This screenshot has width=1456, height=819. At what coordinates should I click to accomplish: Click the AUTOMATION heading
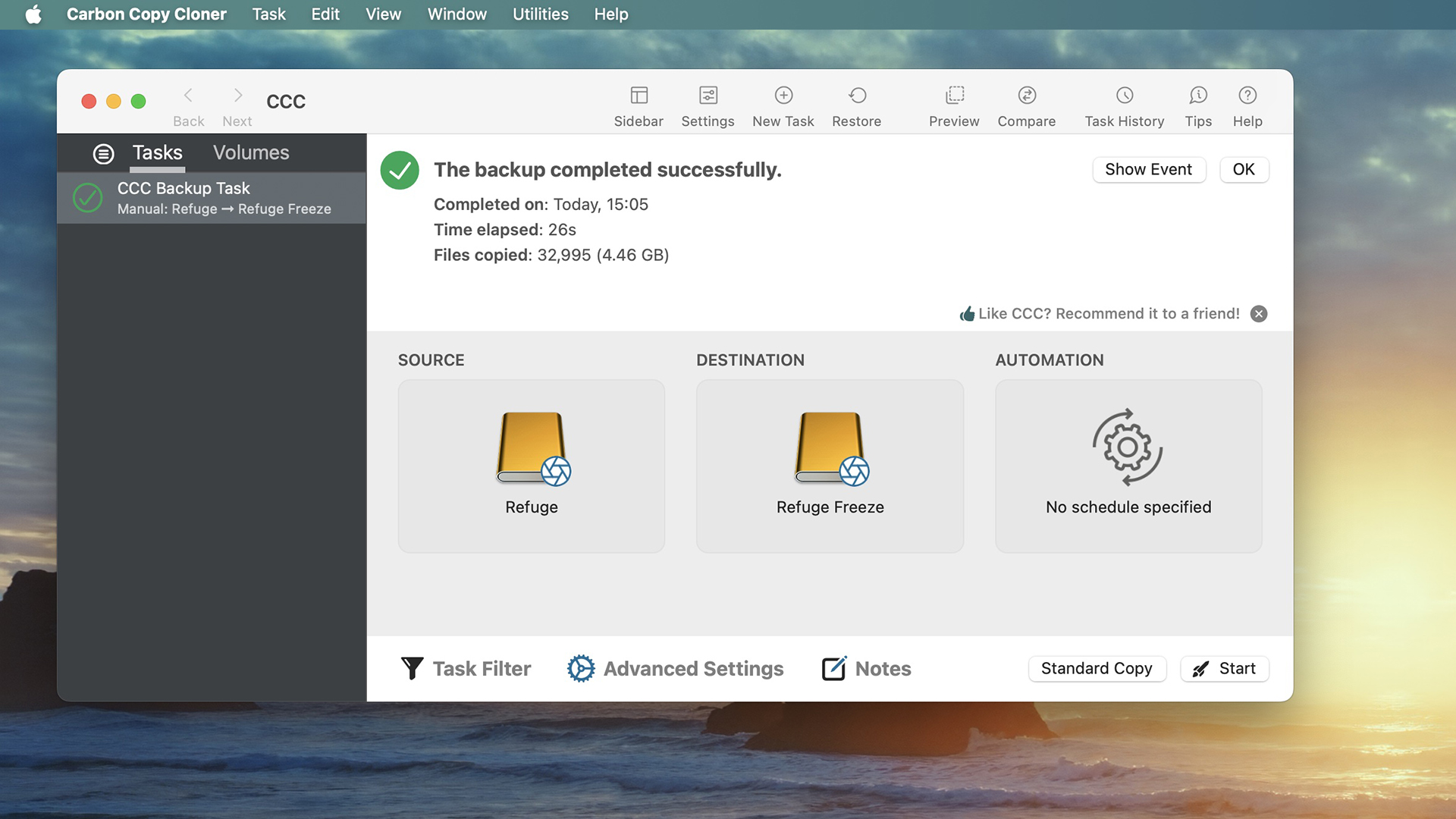1050,360
